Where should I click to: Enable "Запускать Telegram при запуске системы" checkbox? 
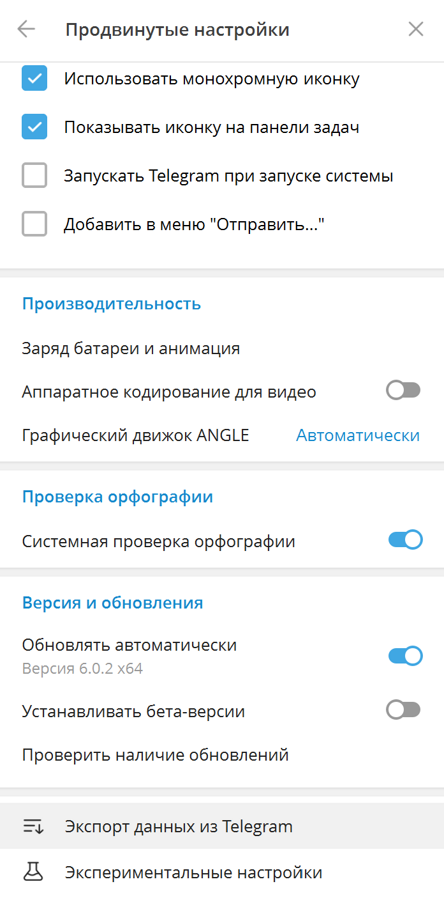pos(34,176)
